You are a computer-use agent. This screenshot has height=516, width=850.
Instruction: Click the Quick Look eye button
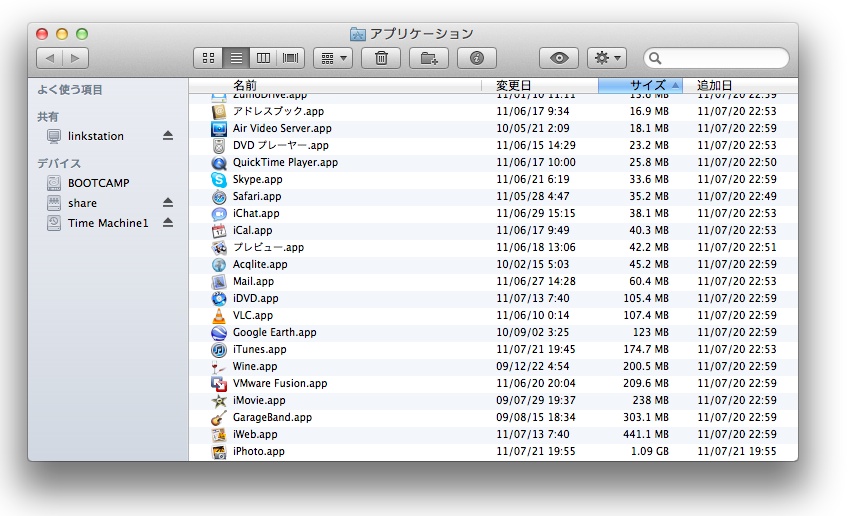click(x=559, y=58)
